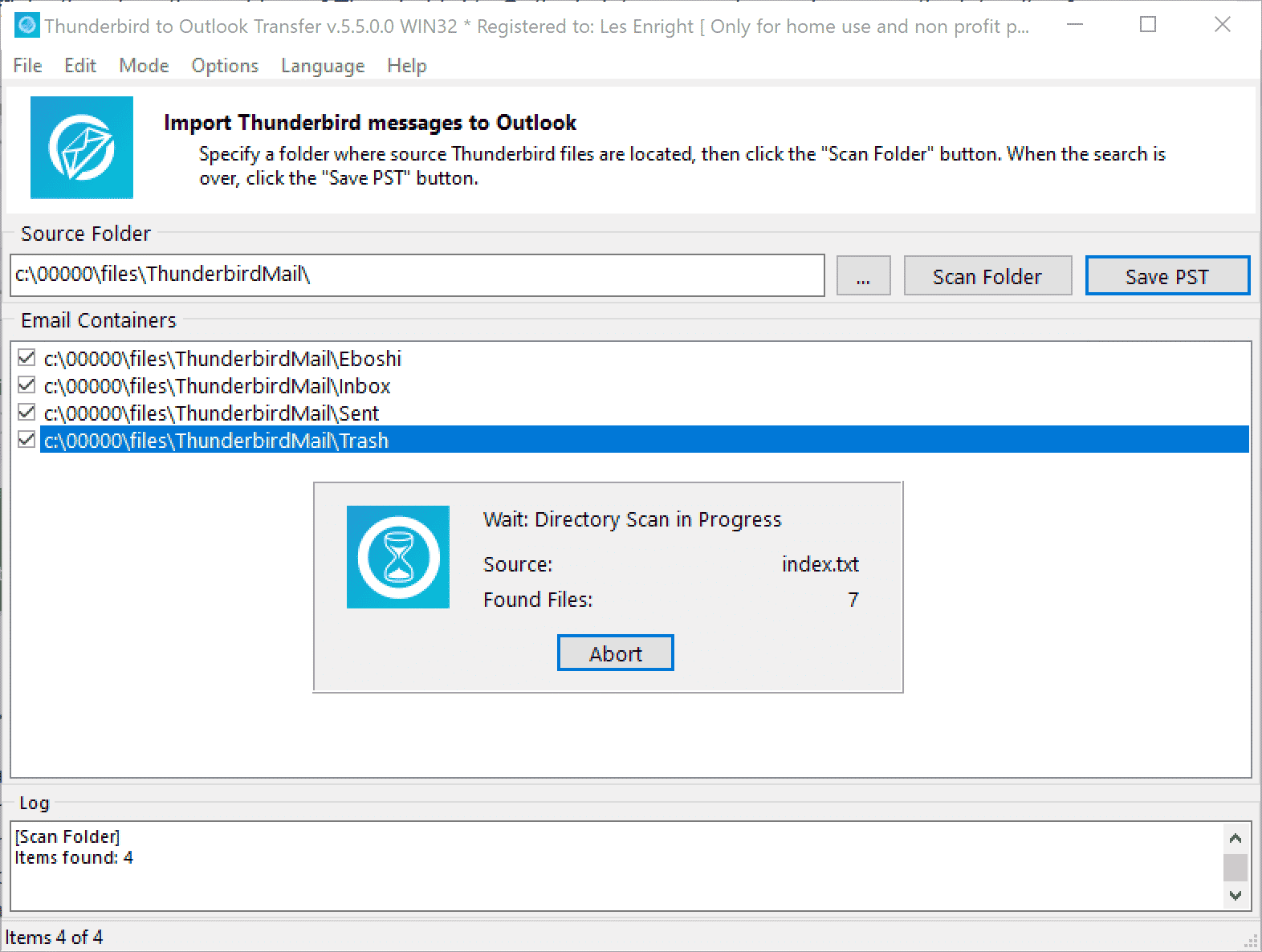Click the Thunderbird to Outlook Transfer title bar icon
This screenshot has height=952, width=1262.
pyautogui.click(x=26, y=26)
